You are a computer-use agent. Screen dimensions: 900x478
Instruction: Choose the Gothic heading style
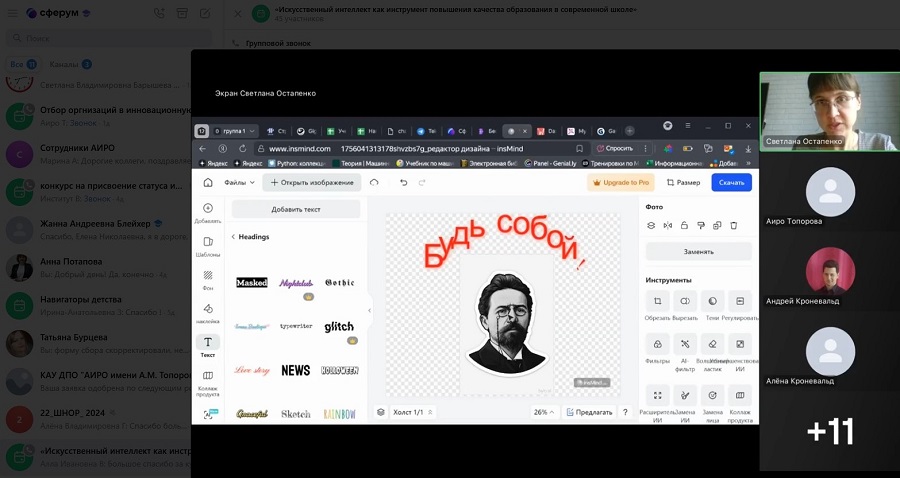pyautogui.click(x=340, y=282)
